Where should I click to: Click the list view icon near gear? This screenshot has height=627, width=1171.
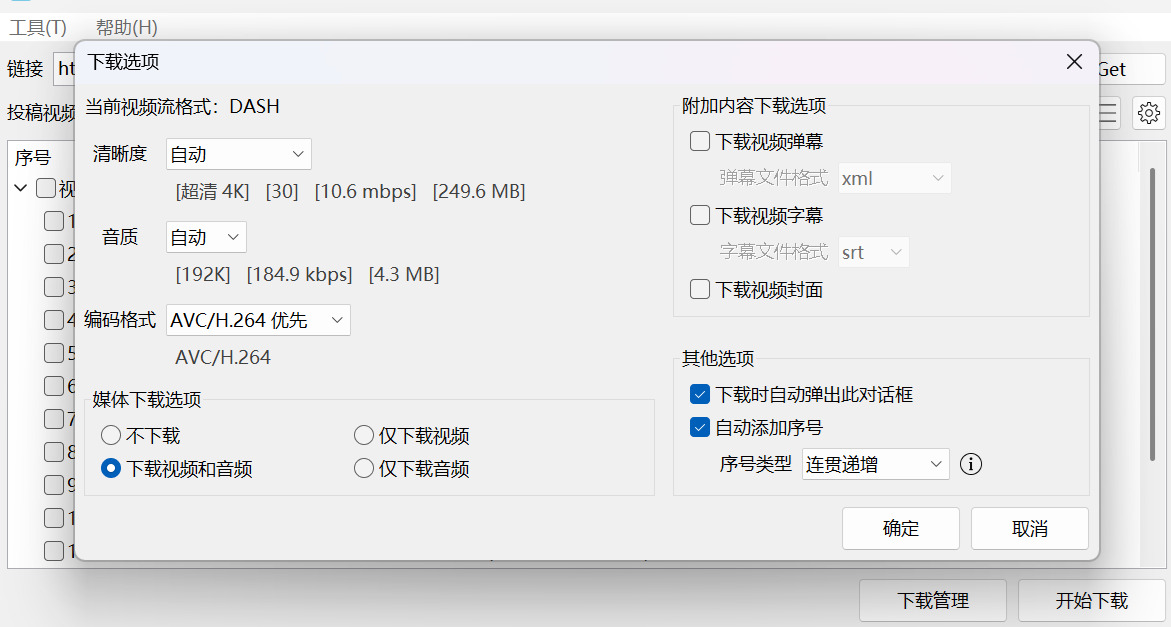(1108, 113)
